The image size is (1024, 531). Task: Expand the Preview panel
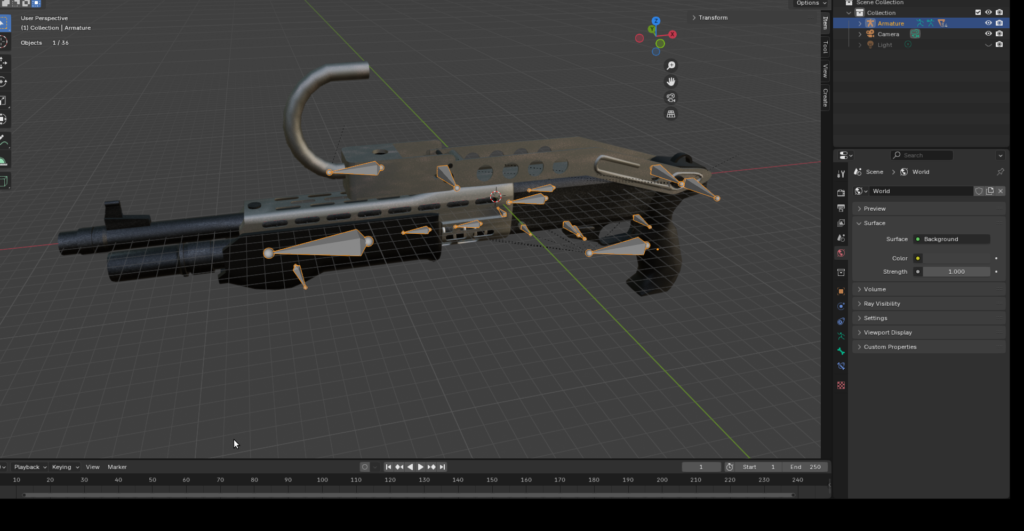click(x=929, y=209)
